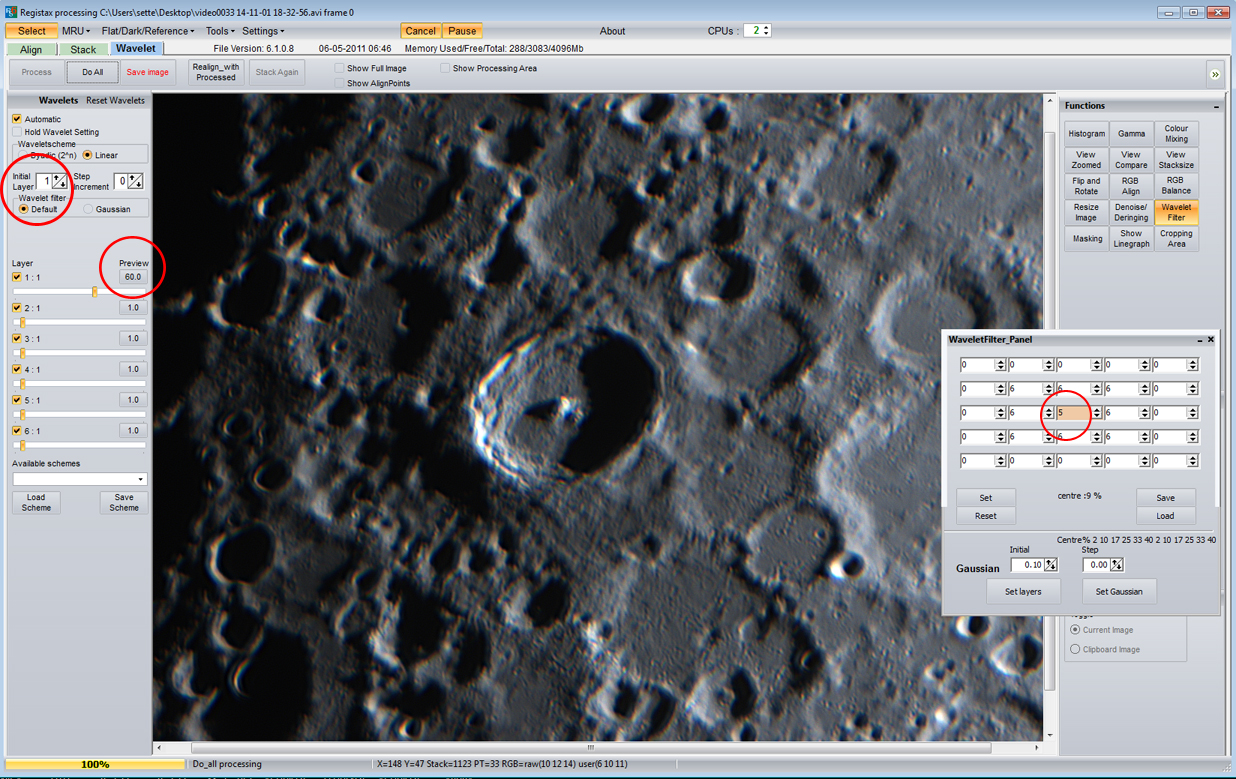Check the Hold Wavelet Setting box
The image size is (1236, 779).
click(17, 132)
